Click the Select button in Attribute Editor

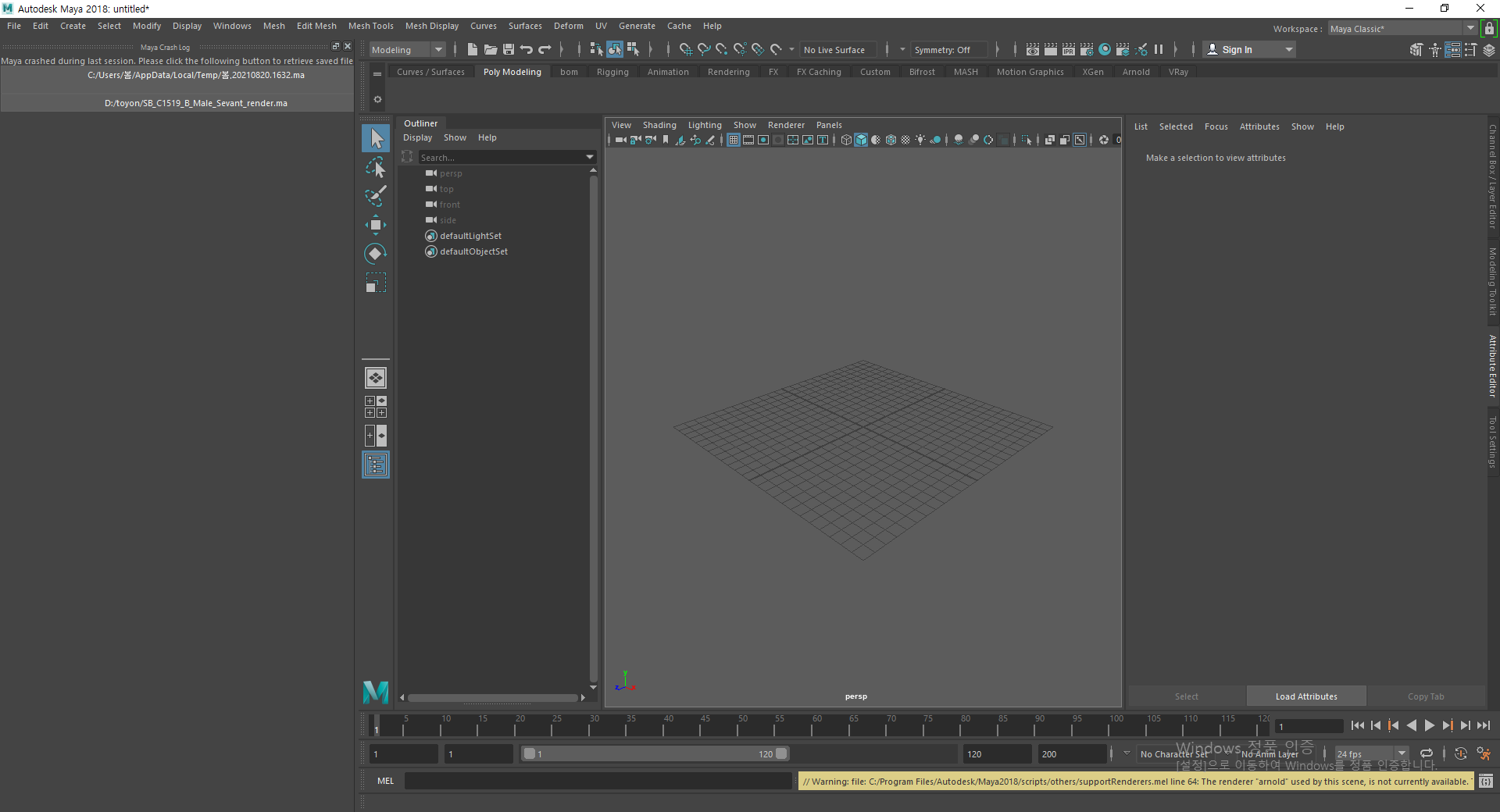tap(1186, 696)
